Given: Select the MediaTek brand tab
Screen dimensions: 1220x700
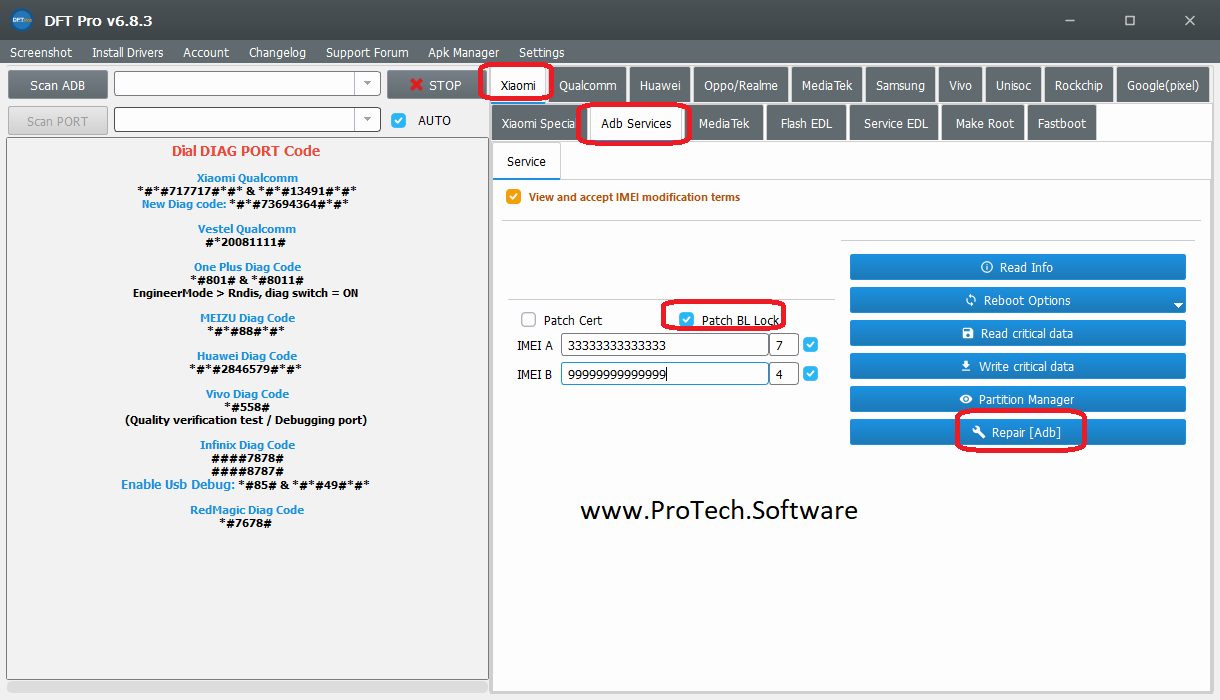Looking at the screenshot, I should click(x=827, y=85).
